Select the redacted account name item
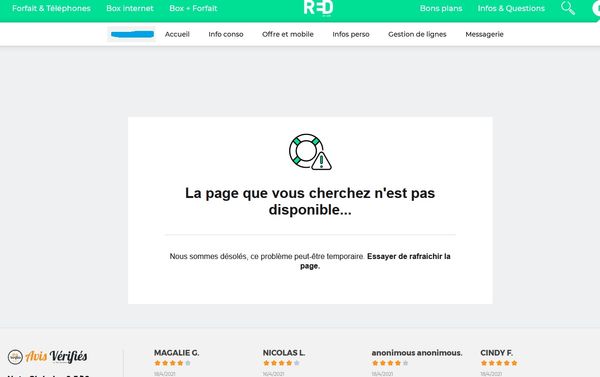The height and width of the screenshot is (377, 600). click(132, 34)
